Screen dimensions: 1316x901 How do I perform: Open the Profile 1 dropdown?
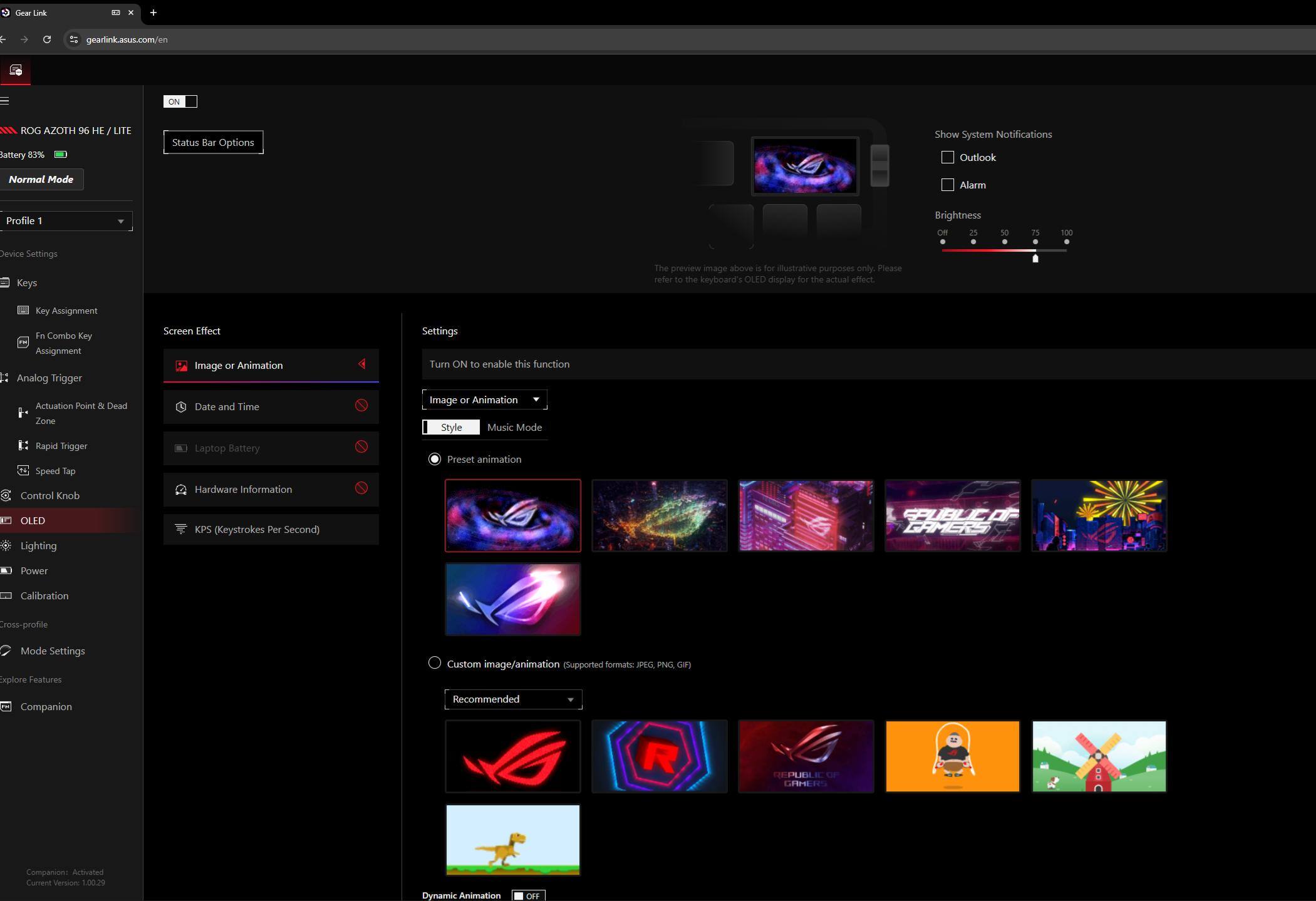pos(66,221)
